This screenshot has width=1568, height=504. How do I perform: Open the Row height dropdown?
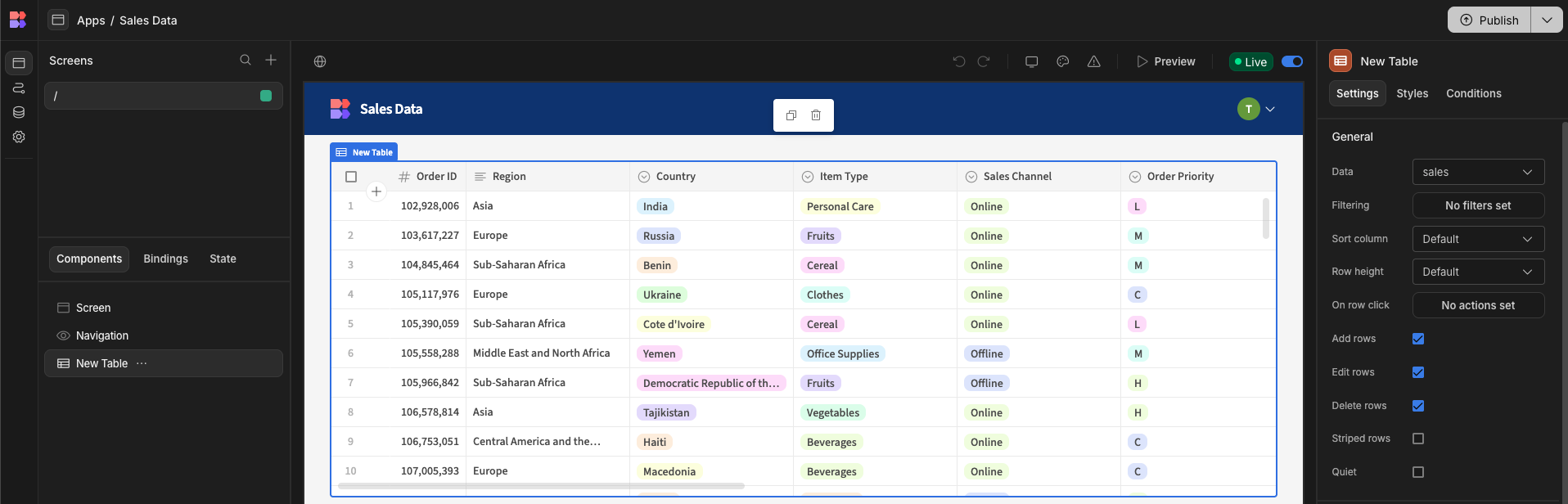pyautogui.click(x=1478, y=272)
